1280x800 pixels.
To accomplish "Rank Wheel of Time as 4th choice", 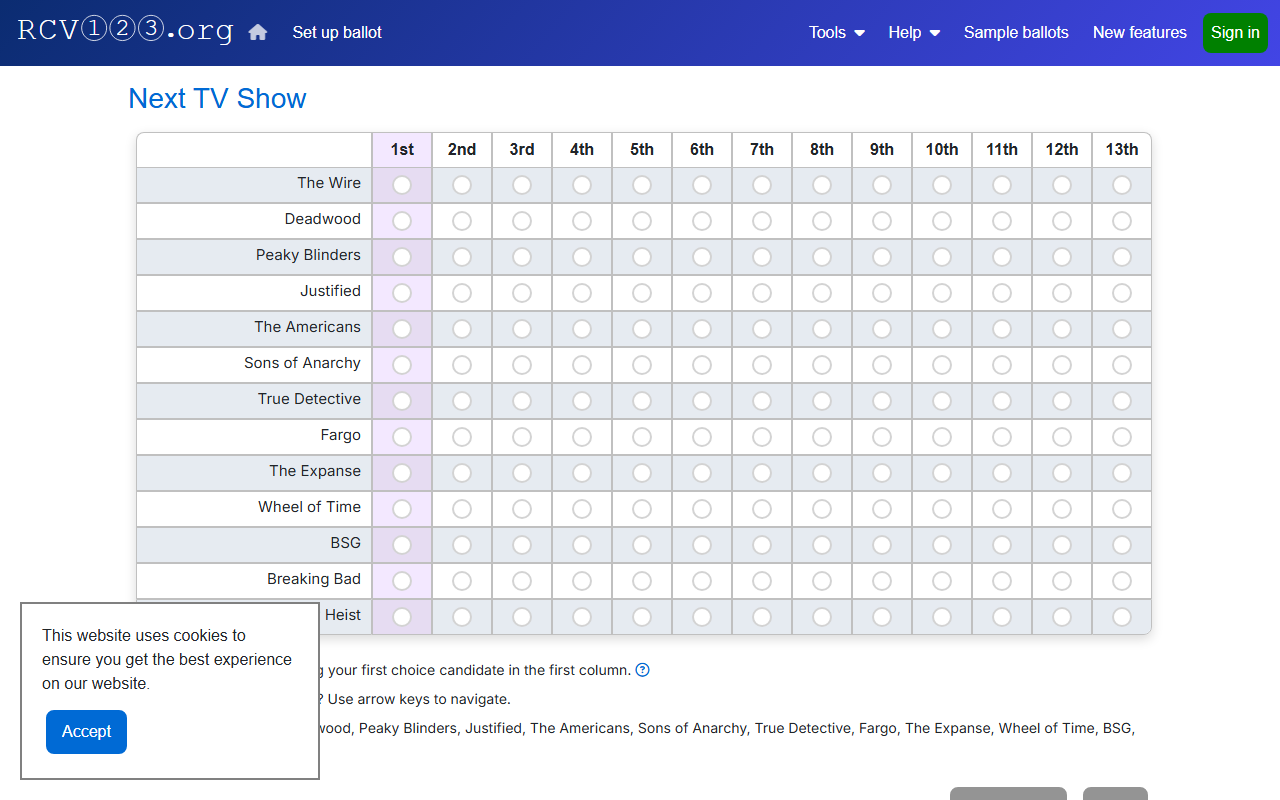I will [x=582, y=509].
